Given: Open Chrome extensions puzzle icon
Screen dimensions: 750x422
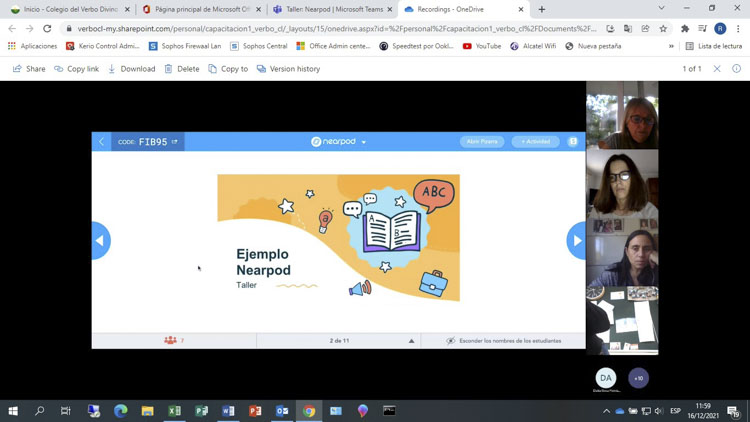Looking at the screenshot, I should pos(685,29).
